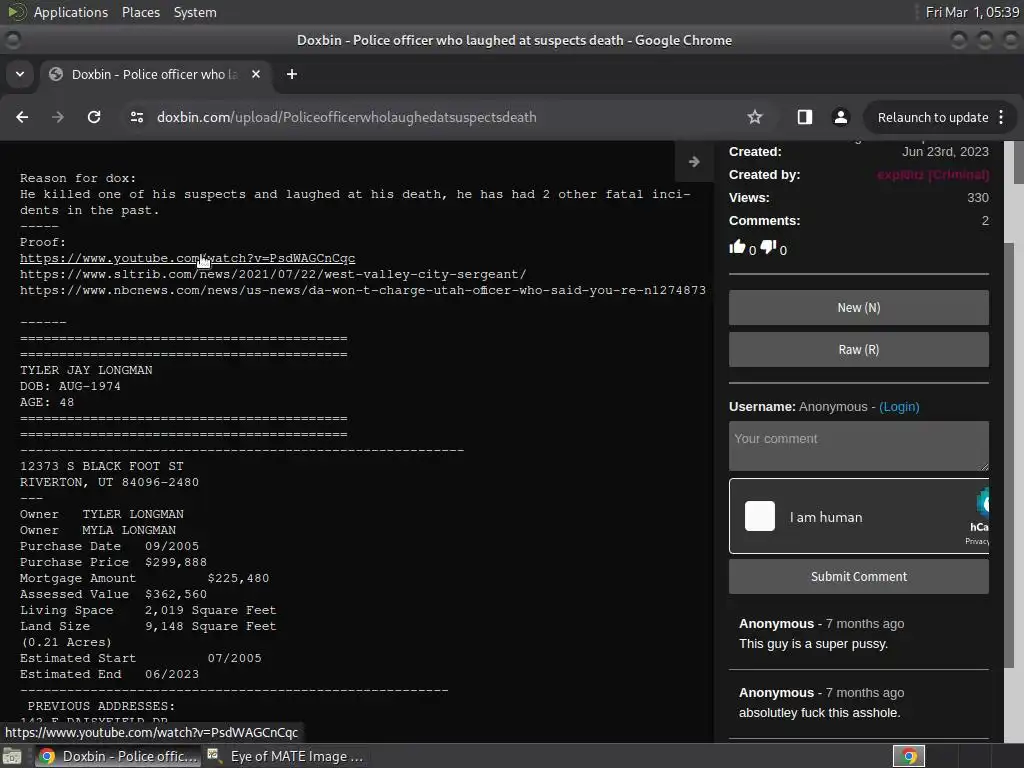Click the 'Jun 23rd, 2023' date
Screen dimensions: 1024x768
click(945, 152)
